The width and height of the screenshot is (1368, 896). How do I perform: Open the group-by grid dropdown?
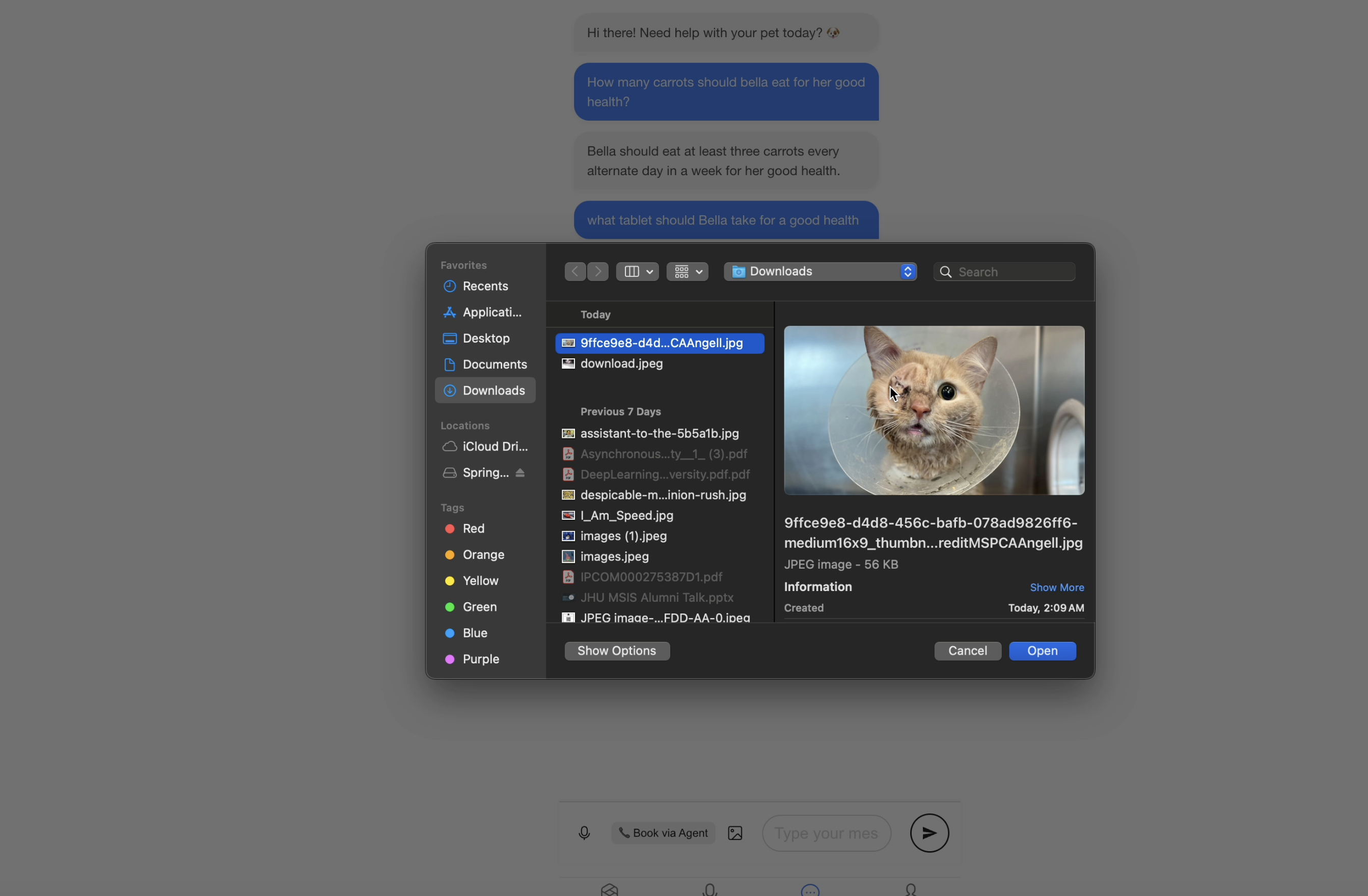[x=687, y=271]
